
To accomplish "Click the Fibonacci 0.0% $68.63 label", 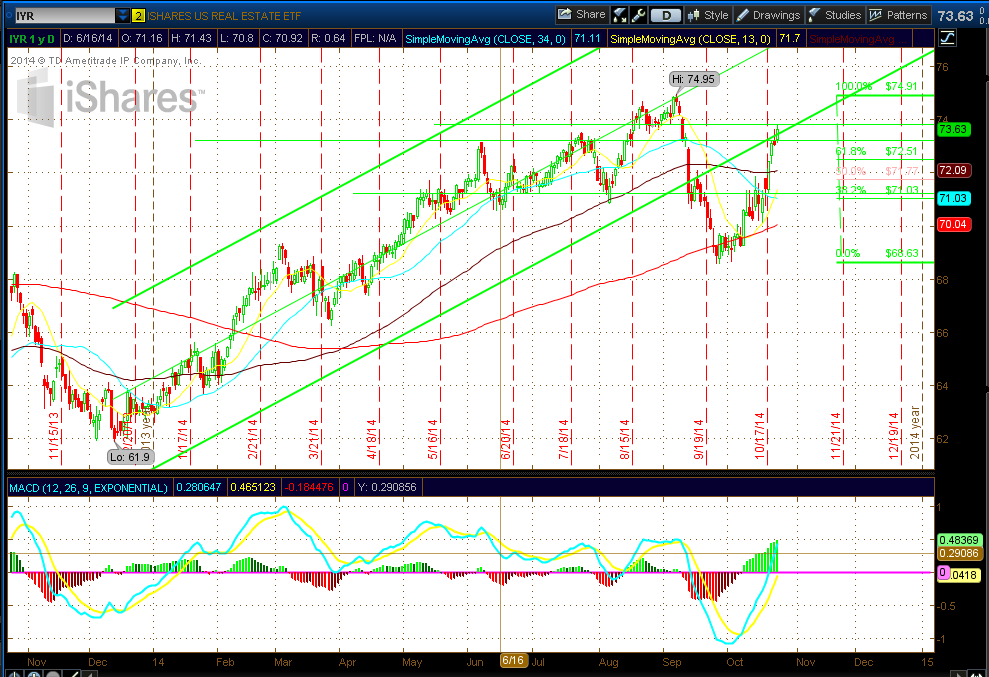I will click(x=876, y=253).
